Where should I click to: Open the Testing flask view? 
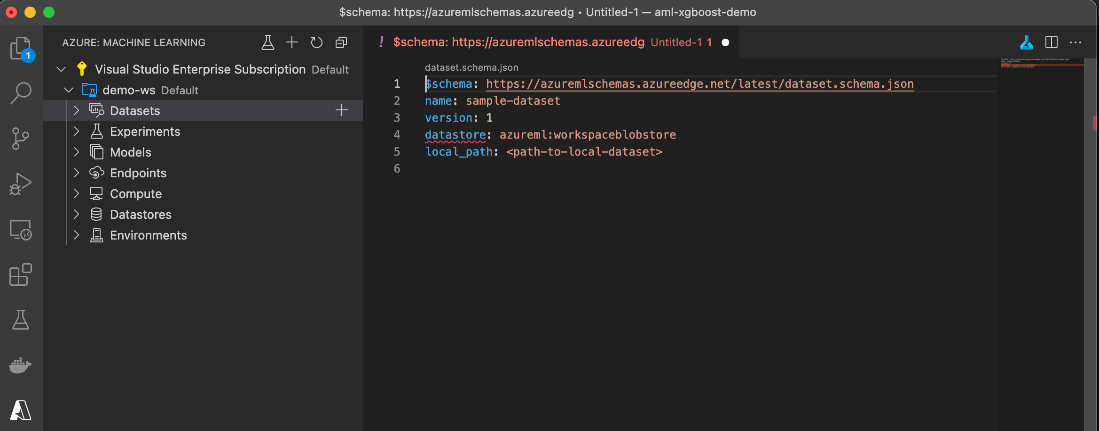[21, 320]
